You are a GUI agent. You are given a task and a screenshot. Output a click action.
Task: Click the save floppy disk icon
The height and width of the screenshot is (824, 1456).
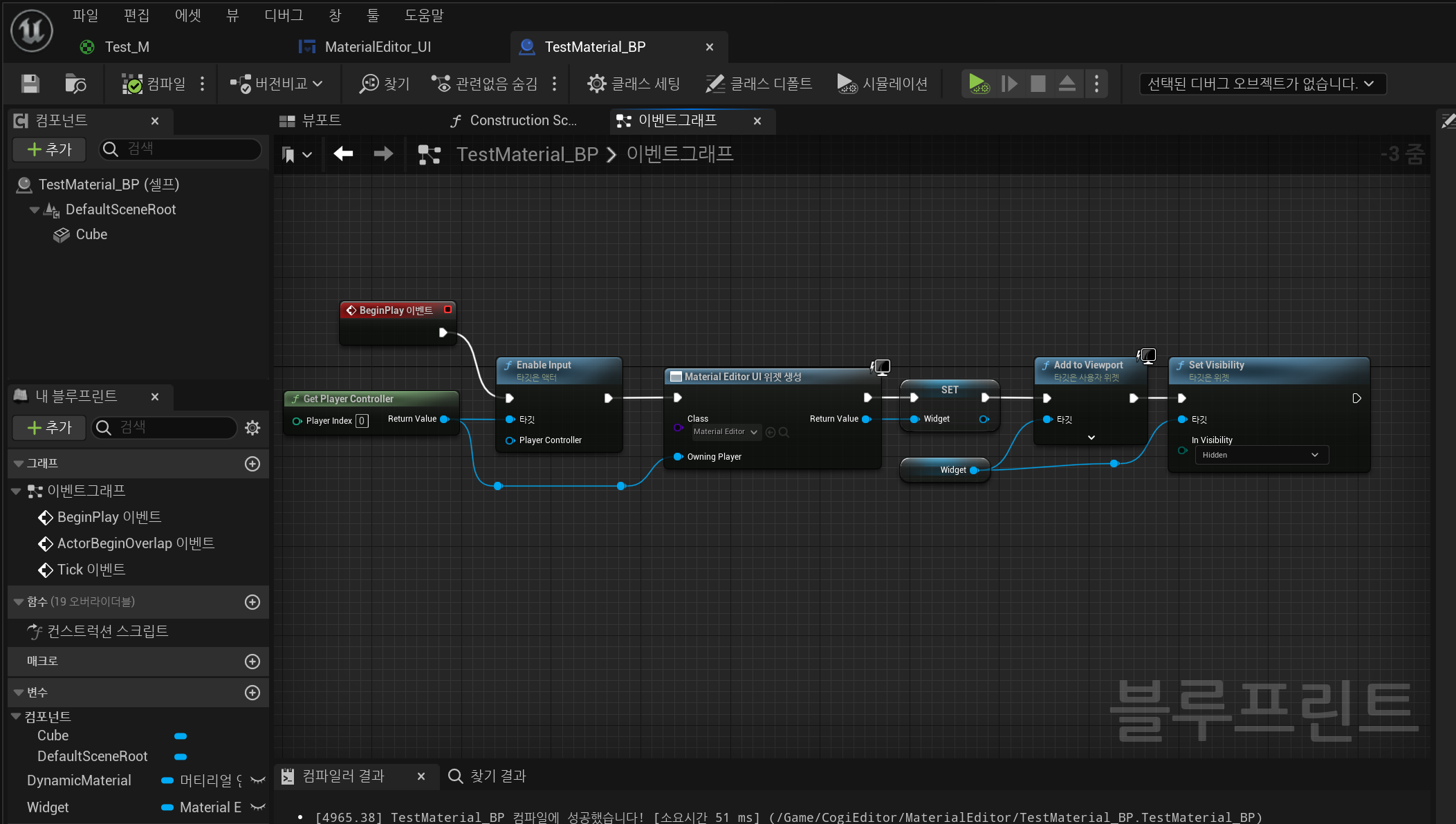coord(30,84)
